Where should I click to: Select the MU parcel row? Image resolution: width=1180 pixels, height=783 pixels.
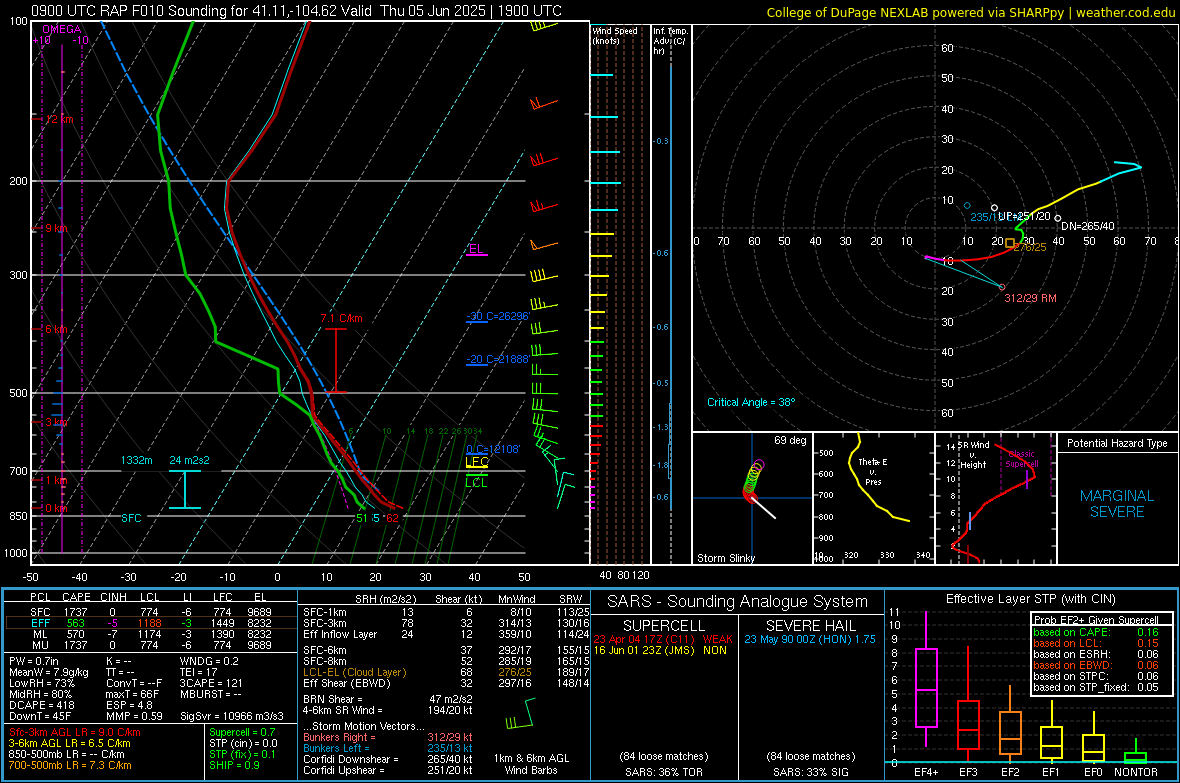pyautogui.click(x=151, y=644)
